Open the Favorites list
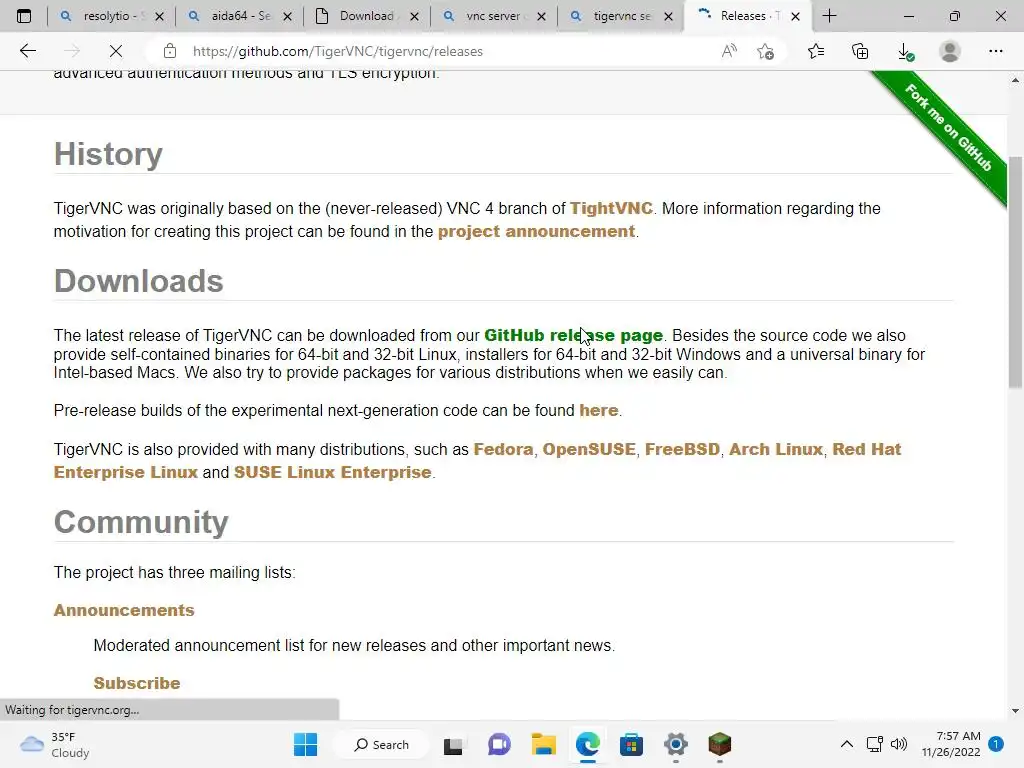 click(x=816, y=51)
